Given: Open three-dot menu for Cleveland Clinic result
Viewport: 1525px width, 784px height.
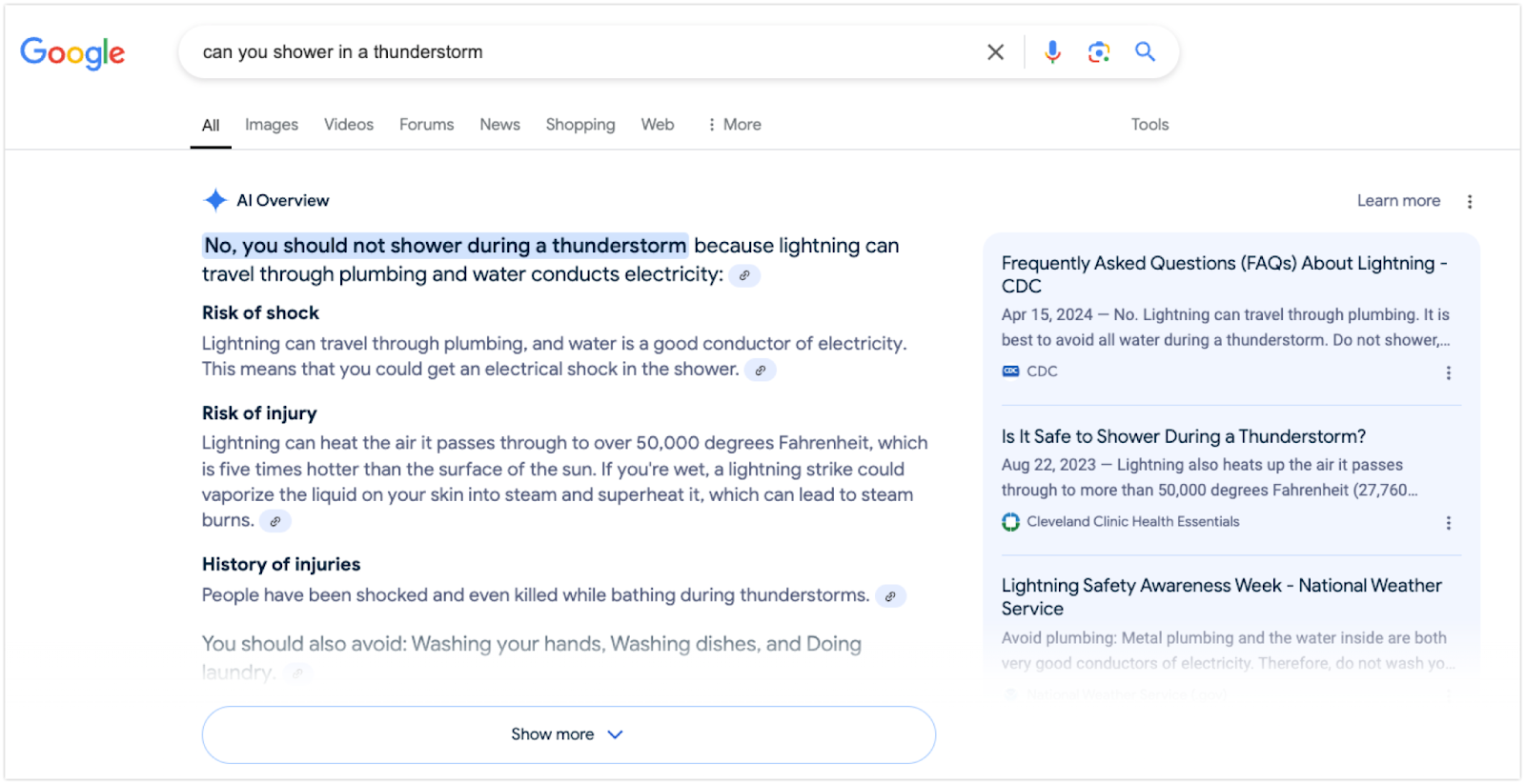Looking at the screenshot, I should tap(1449, 523).
